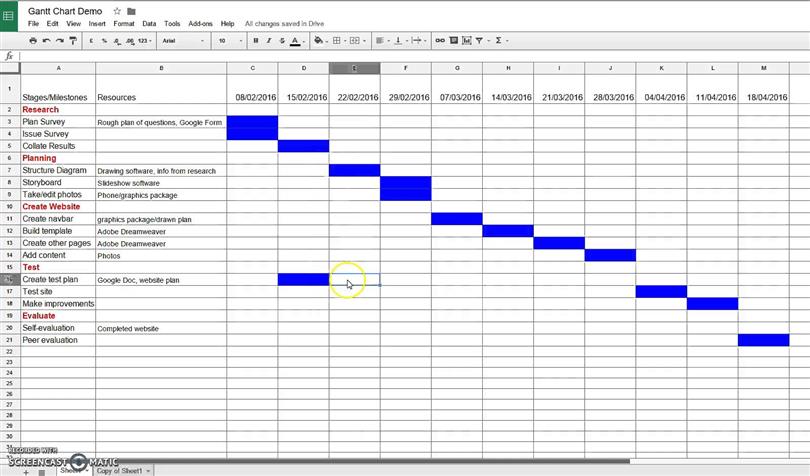Image resolution: width=810 pixels, height=476 pixels.
Task: Open the Arial font dropdown
Action: coord(183,40)
